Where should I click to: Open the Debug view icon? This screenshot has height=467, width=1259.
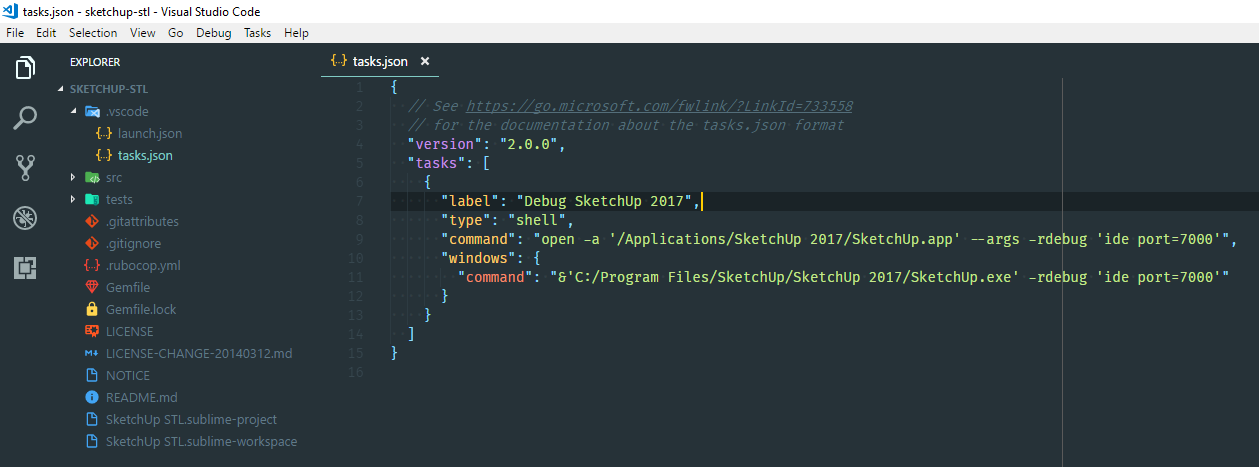tap(26, 218)
